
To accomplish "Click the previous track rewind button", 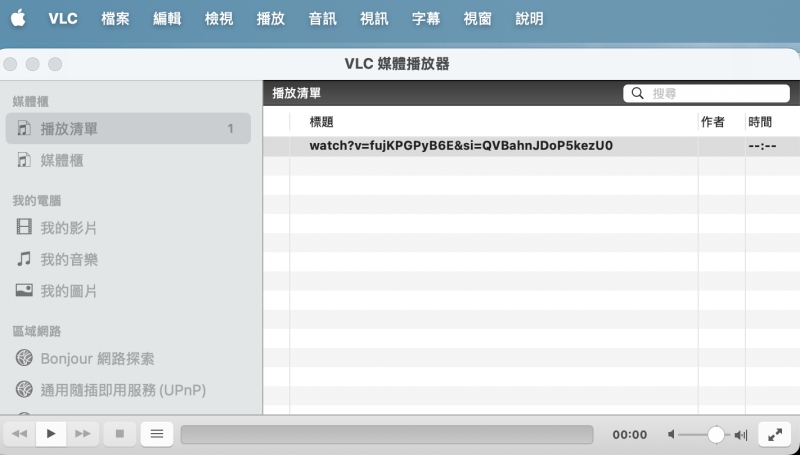I will point(19,434).
